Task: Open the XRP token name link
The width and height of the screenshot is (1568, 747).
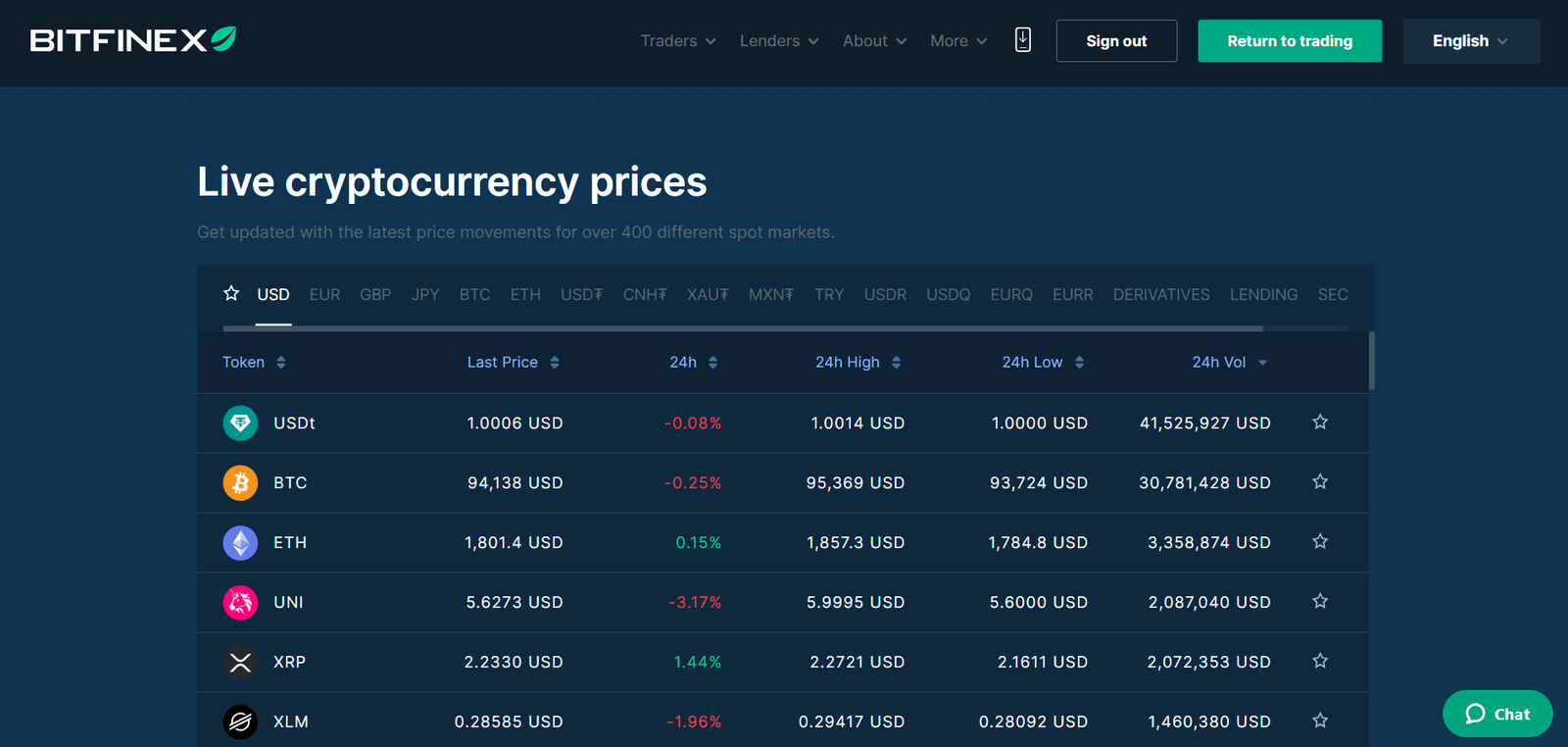Action: [x=289, y=662]
